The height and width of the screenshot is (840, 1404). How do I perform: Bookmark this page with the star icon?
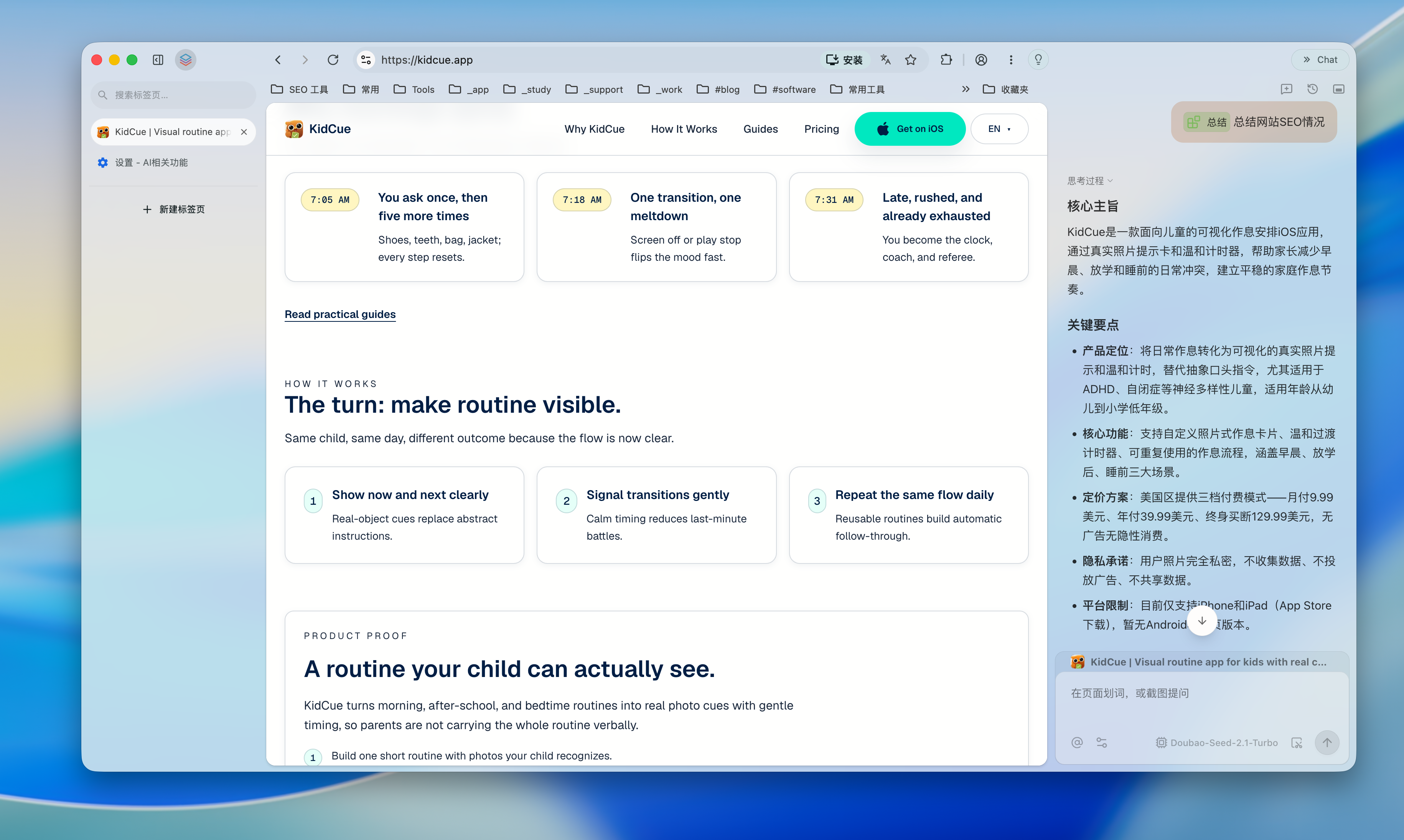click(910, 60)
